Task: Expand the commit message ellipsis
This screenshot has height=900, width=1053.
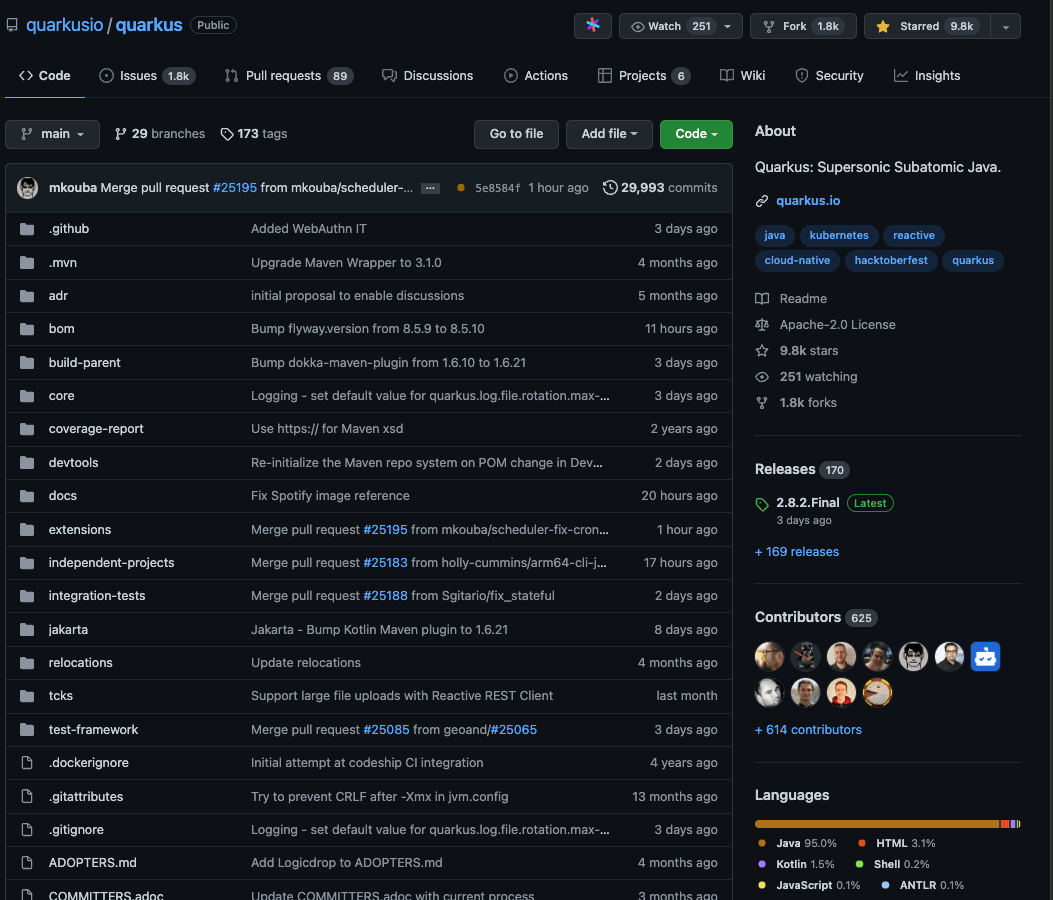Action: 430,188
